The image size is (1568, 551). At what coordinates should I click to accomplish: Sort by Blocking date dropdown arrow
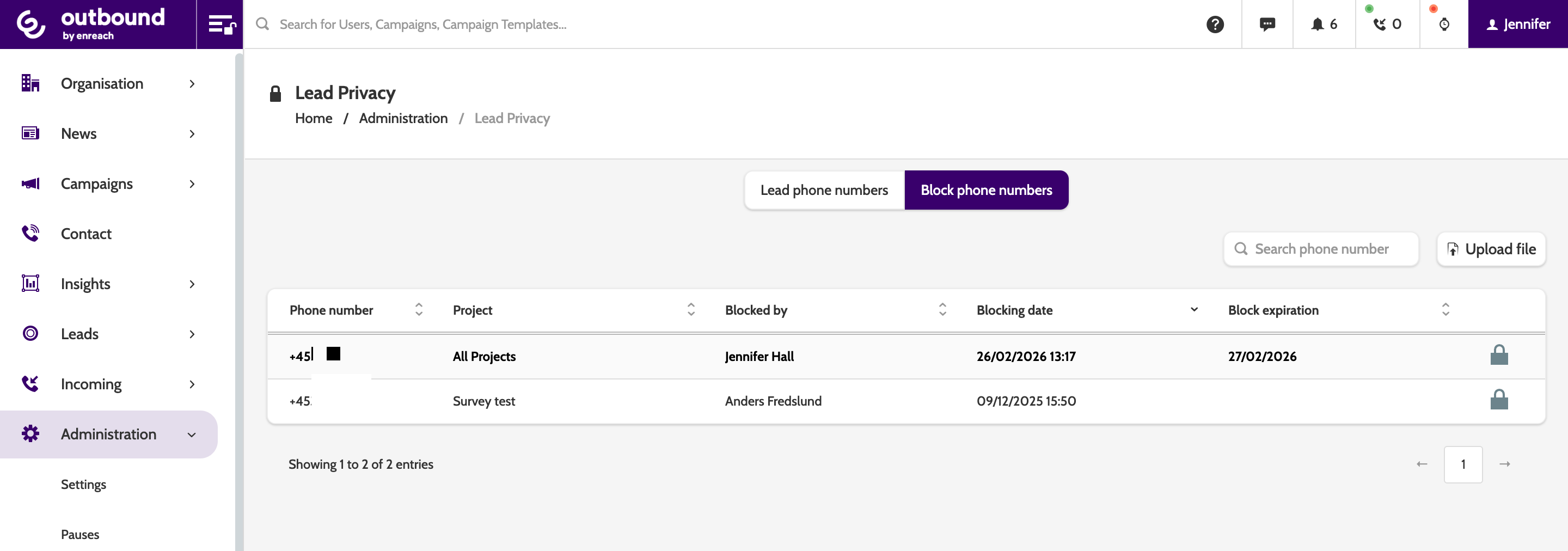click(x=1193, y=310)
